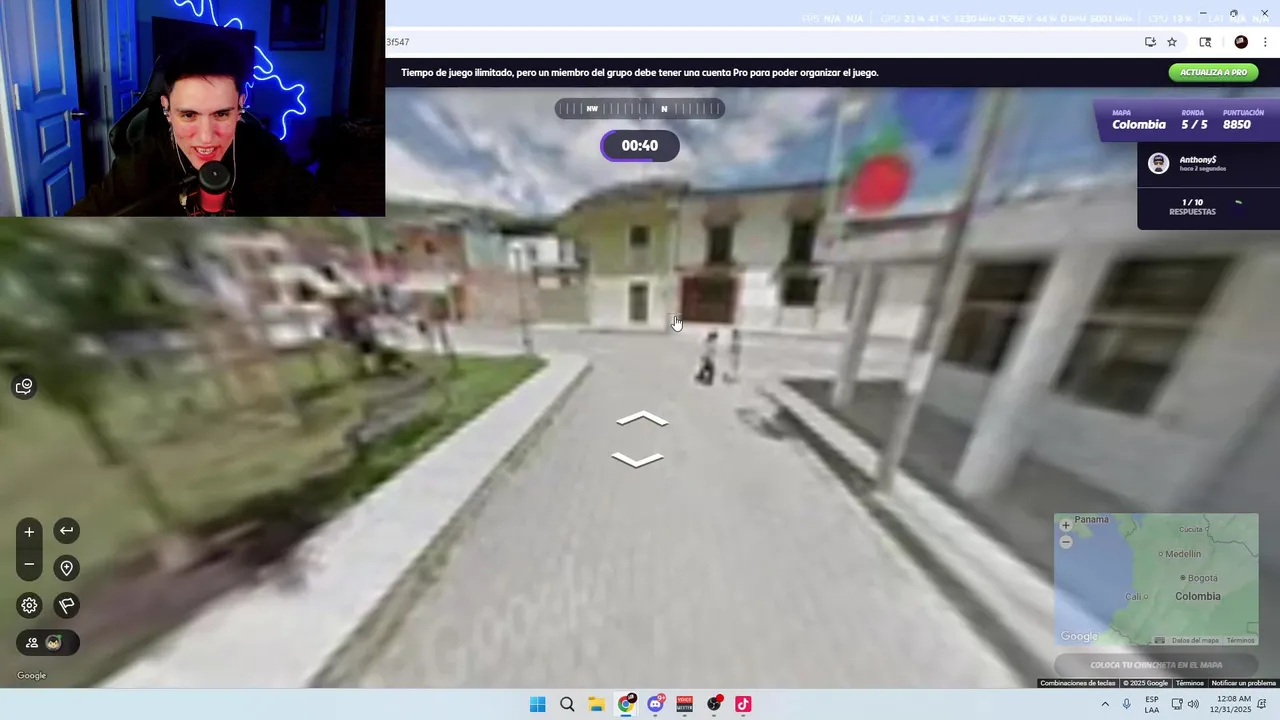Open Datos del mapa on mini-map
1280x720 pixels.
click(1195, 640)
